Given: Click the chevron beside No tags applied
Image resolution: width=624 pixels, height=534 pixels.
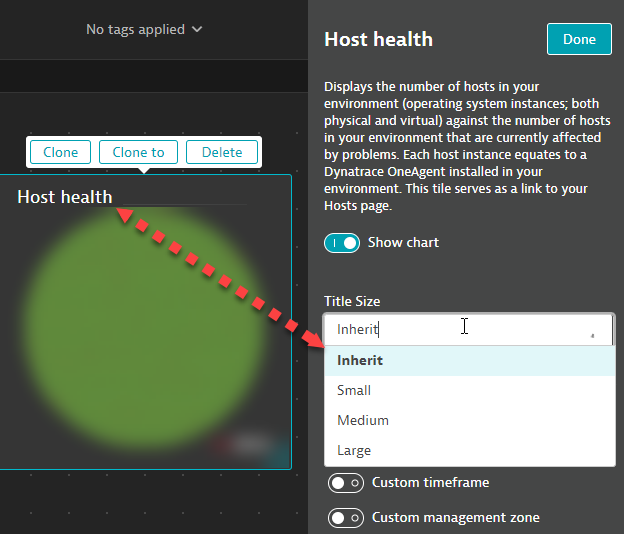Looking at the screenshot, I should (x=197, y=30).
